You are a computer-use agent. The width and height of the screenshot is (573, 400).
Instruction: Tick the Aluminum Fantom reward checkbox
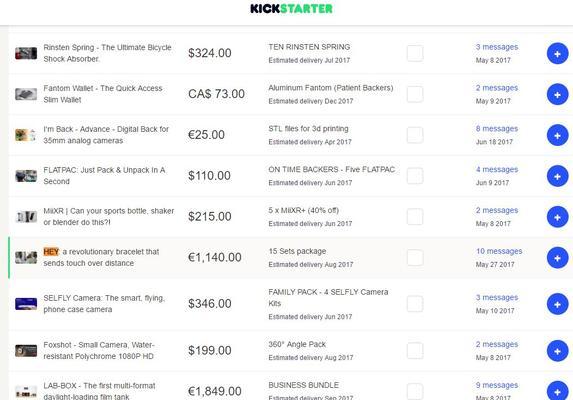pyautogui.click(x=415, y=94)
